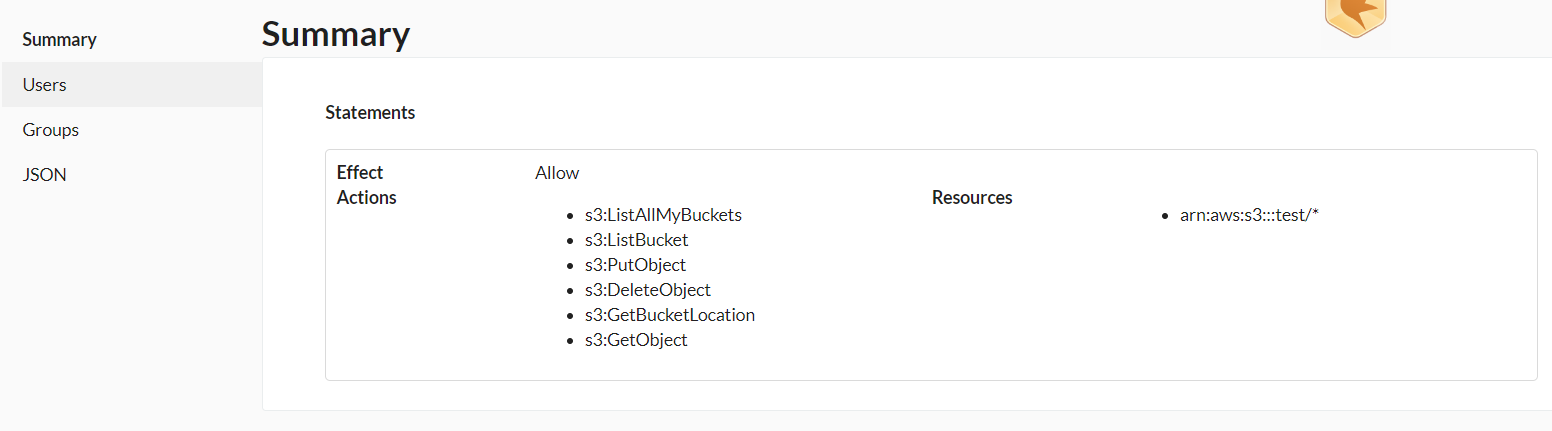Select the s3:ListAllMyBuckets action entry
This screenshot has width=1552, height=431.
(663, 215)
